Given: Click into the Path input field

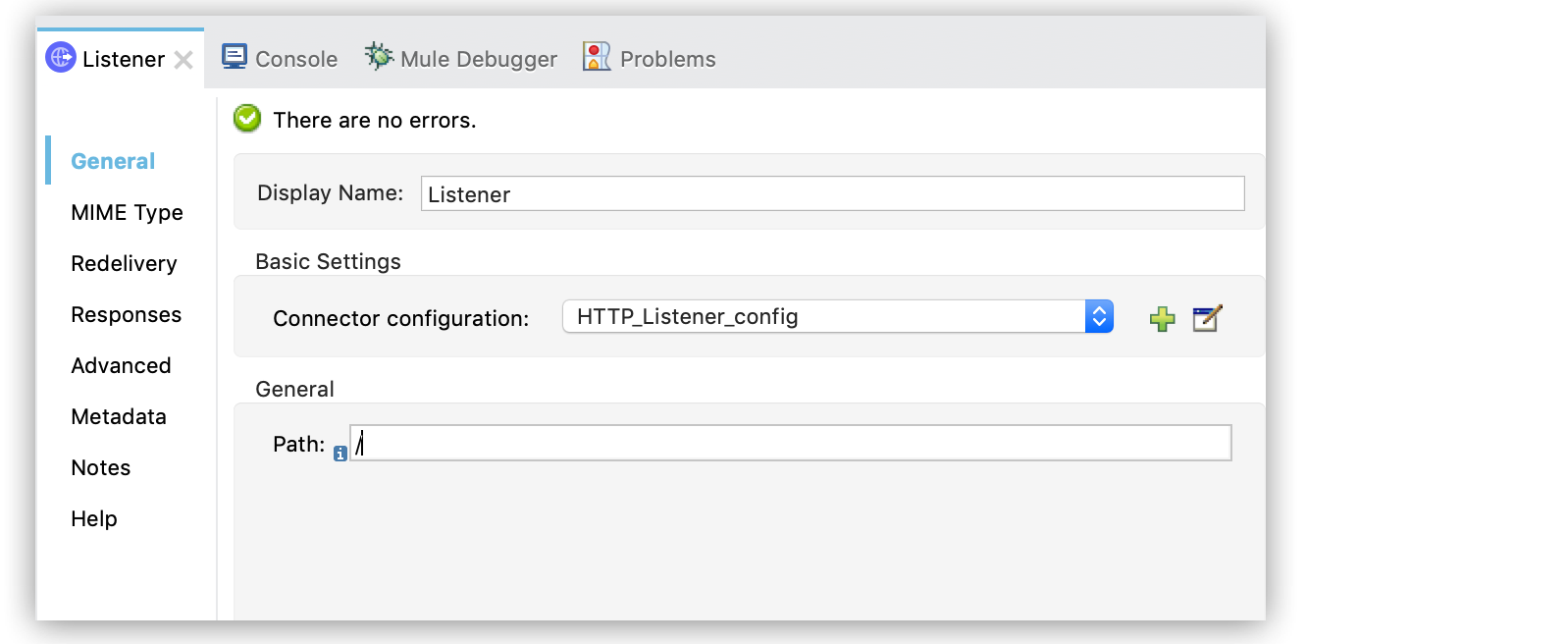Looking at the screenshot, I should 791,443.
